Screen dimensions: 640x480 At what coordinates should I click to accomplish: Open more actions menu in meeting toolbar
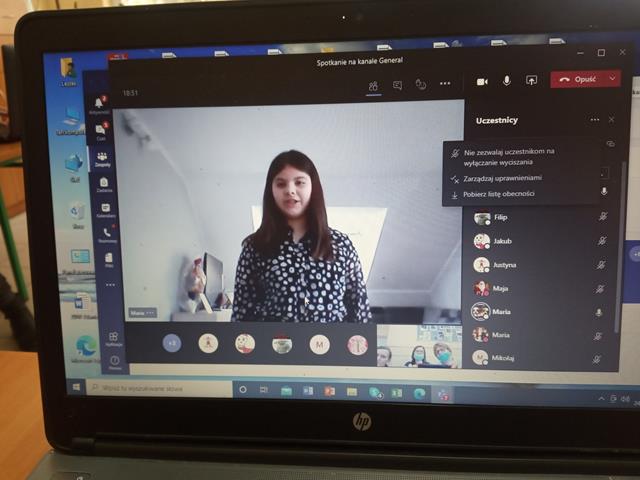[445, 84]
